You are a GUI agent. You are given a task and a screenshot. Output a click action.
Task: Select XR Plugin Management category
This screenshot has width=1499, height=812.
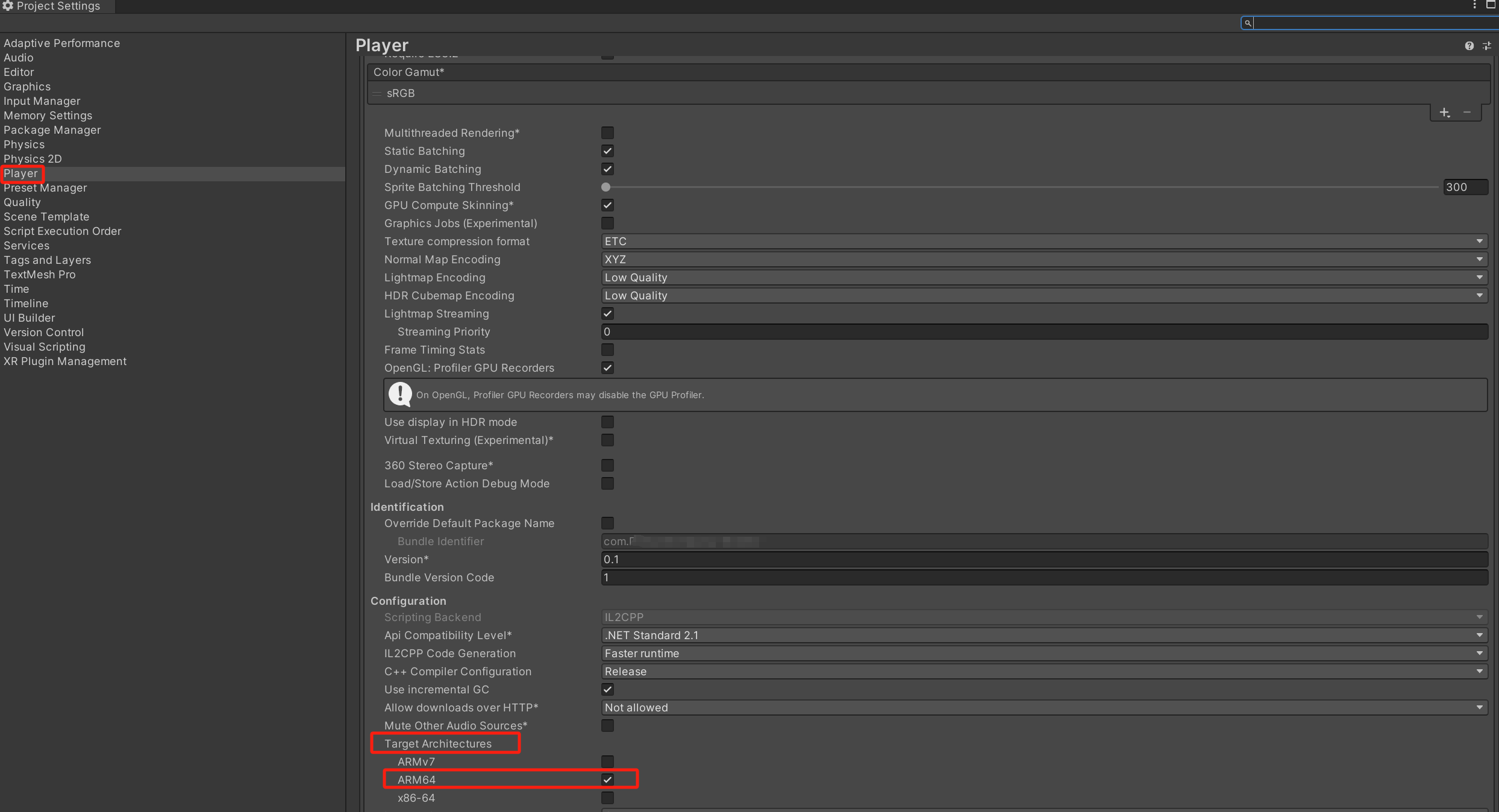click(65, 361)
